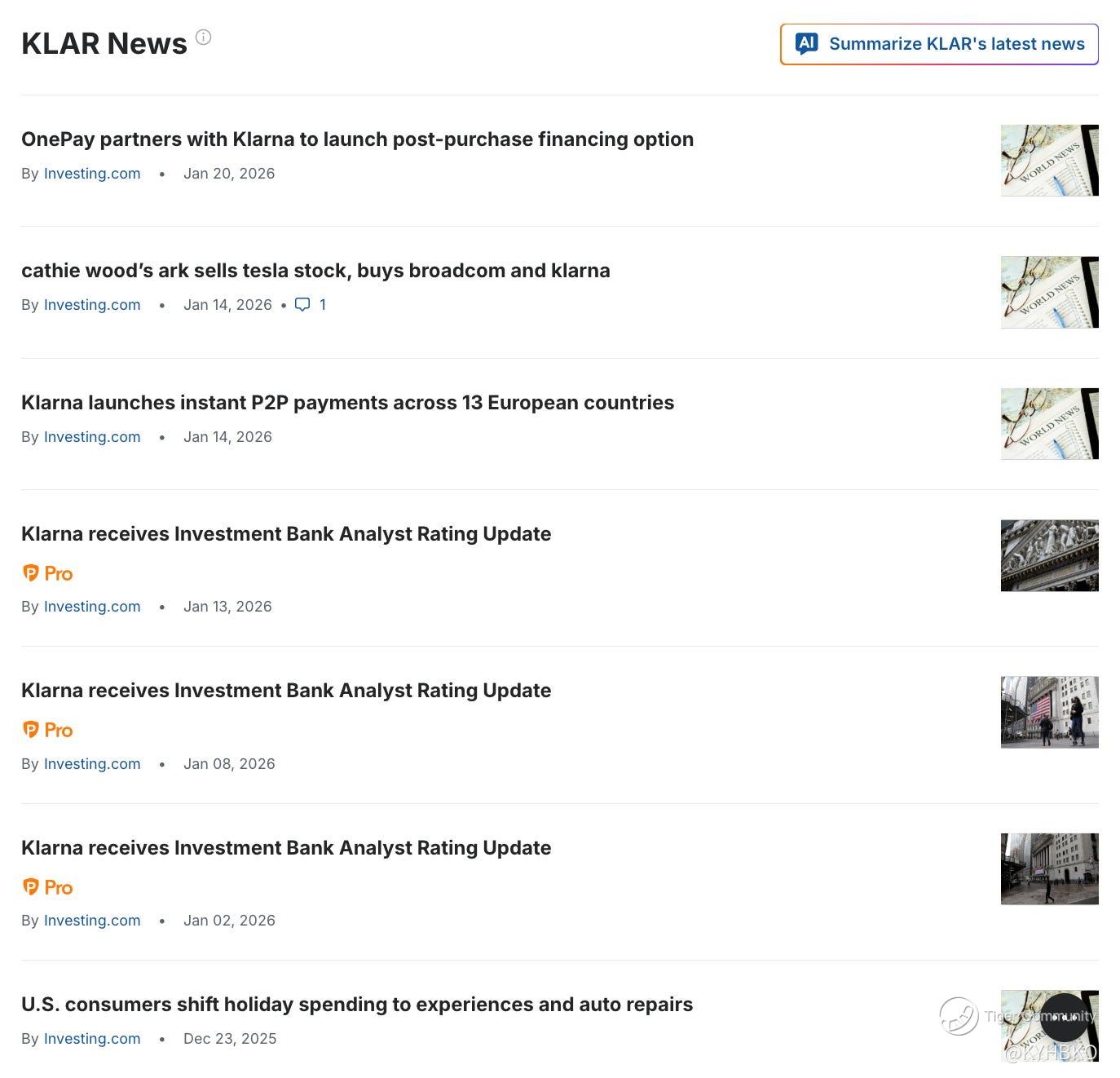Open the P2P payments article thumbnail image
This screenshot has height=1078, width=1120.
tap(1050, 424)
